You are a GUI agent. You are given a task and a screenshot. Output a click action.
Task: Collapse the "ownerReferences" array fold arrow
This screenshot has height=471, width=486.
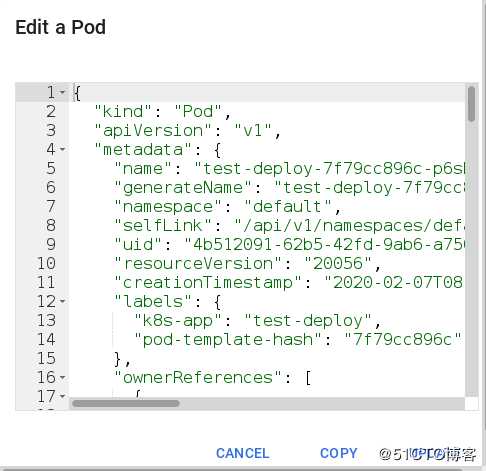pos(62,377)
